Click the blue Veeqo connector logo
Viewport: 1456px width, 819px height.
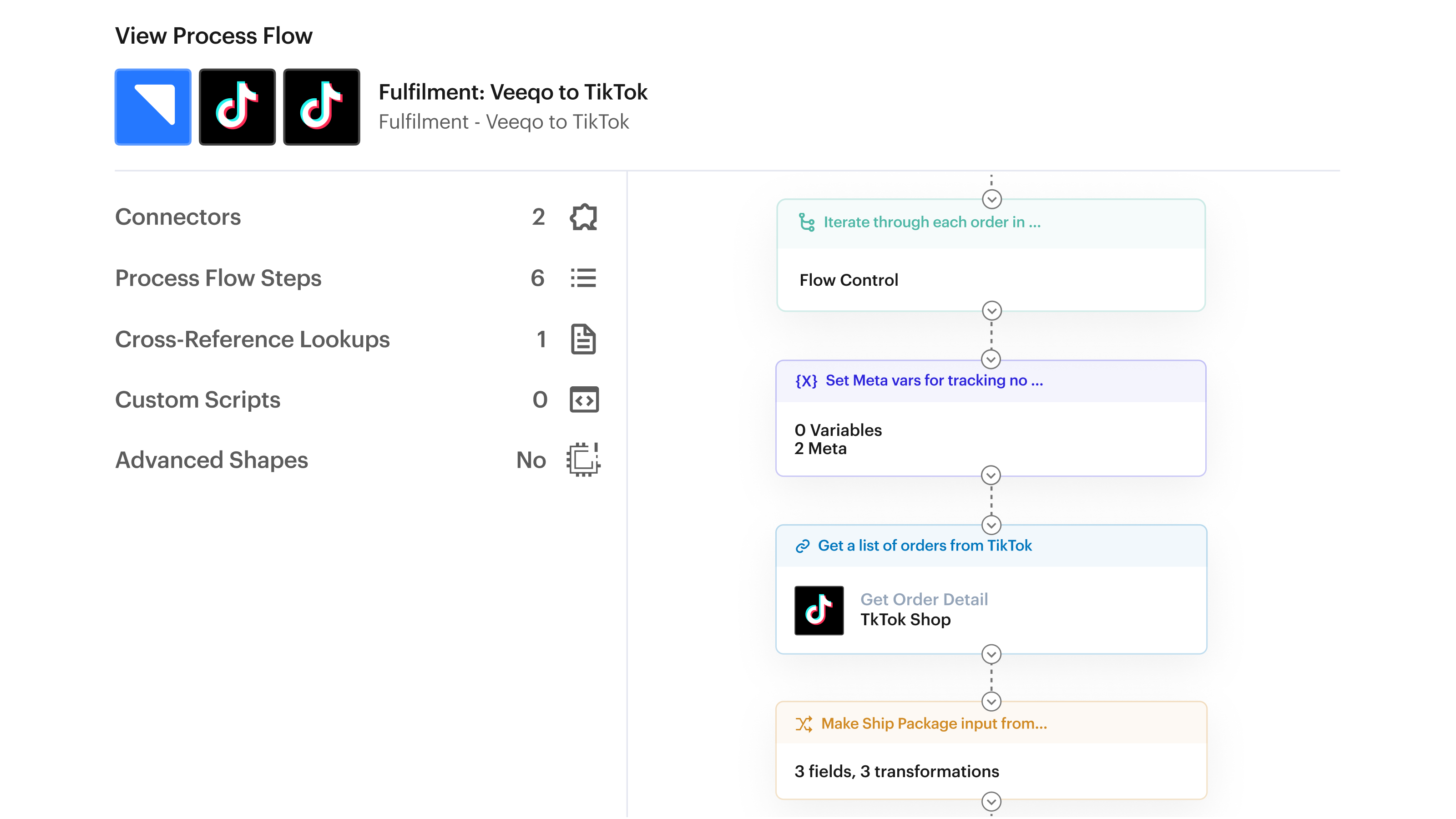pos(152,107)
